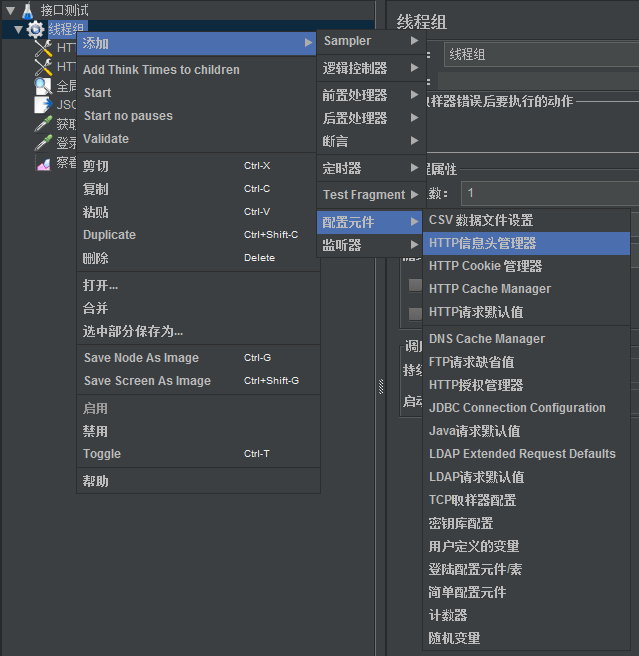Select HTTP Cache Manager

tap(526, 289)
